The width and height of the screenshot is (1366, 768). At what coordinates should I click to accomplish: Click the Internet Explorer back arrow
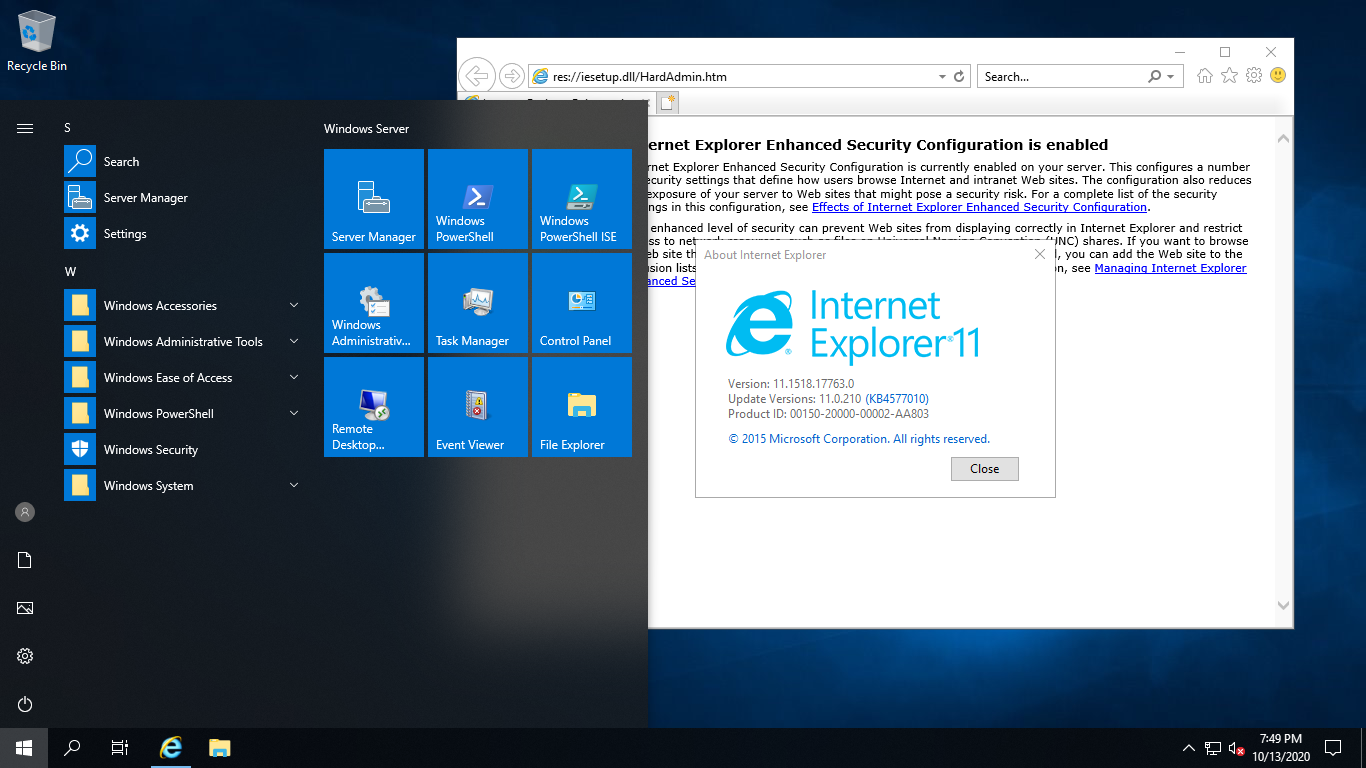478,76
